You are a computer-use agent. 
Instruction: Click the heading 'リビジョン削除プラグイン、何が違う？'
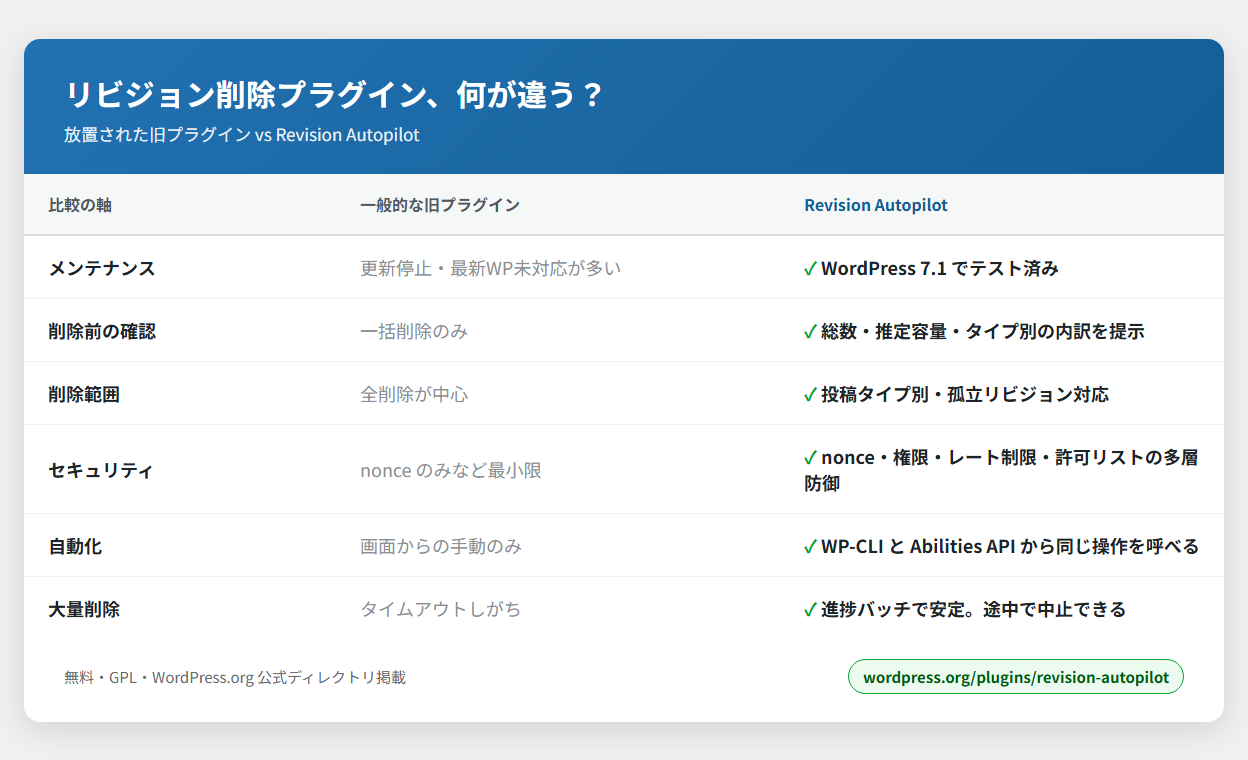tap(334, 95)
